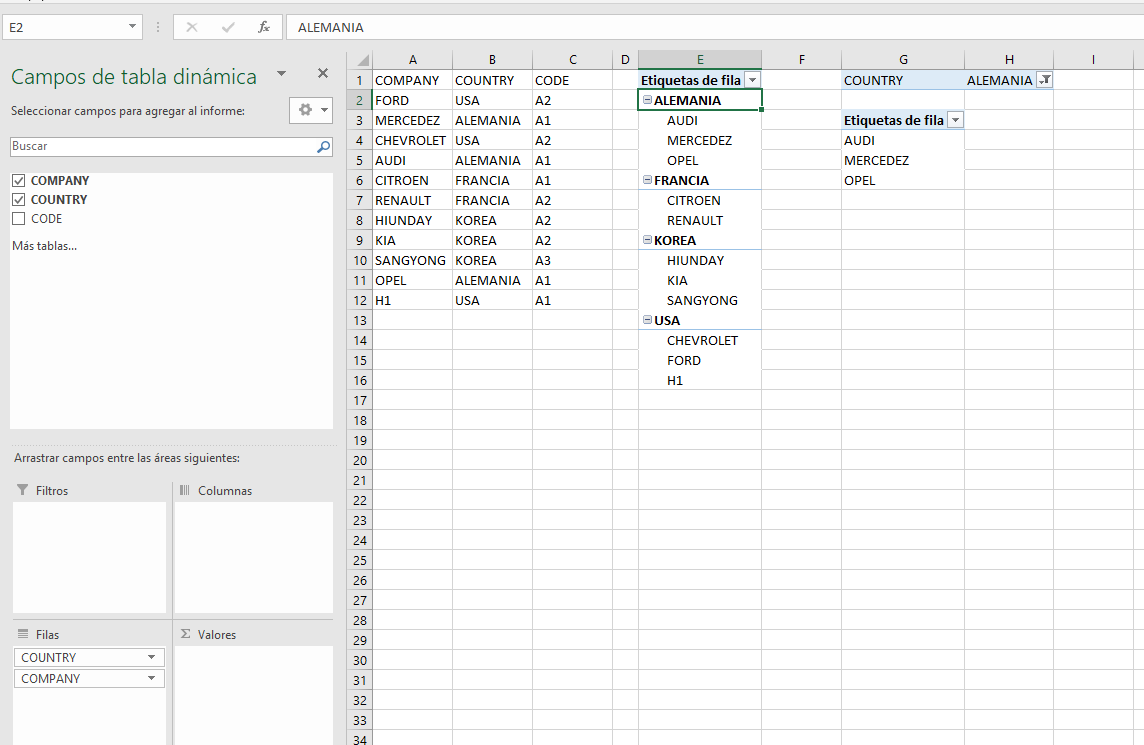
Task: Select column C header
Action: 572,60
